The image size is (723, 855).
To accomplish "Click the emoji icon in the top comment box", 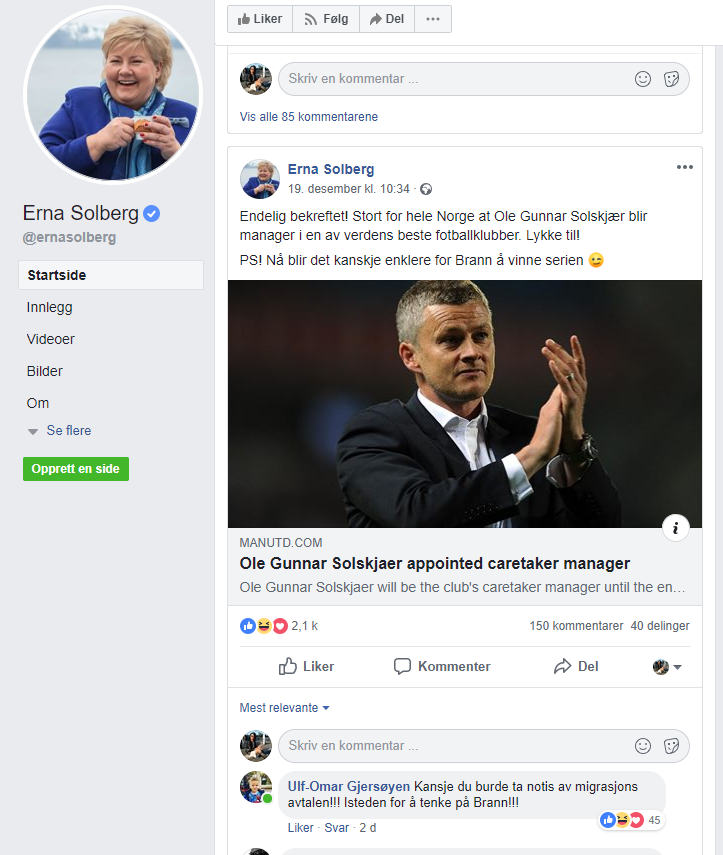I will 643,79.
